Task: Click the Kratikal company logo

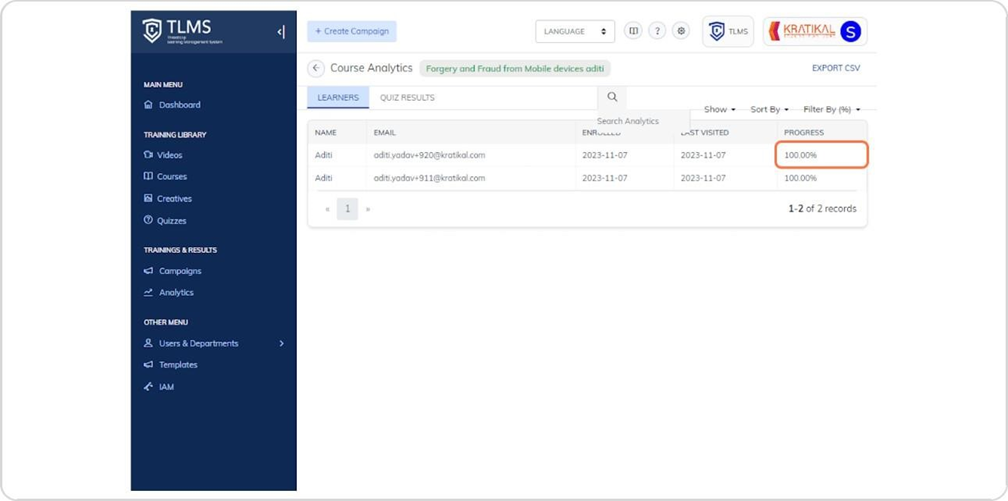Action: (x=802, y=31)
